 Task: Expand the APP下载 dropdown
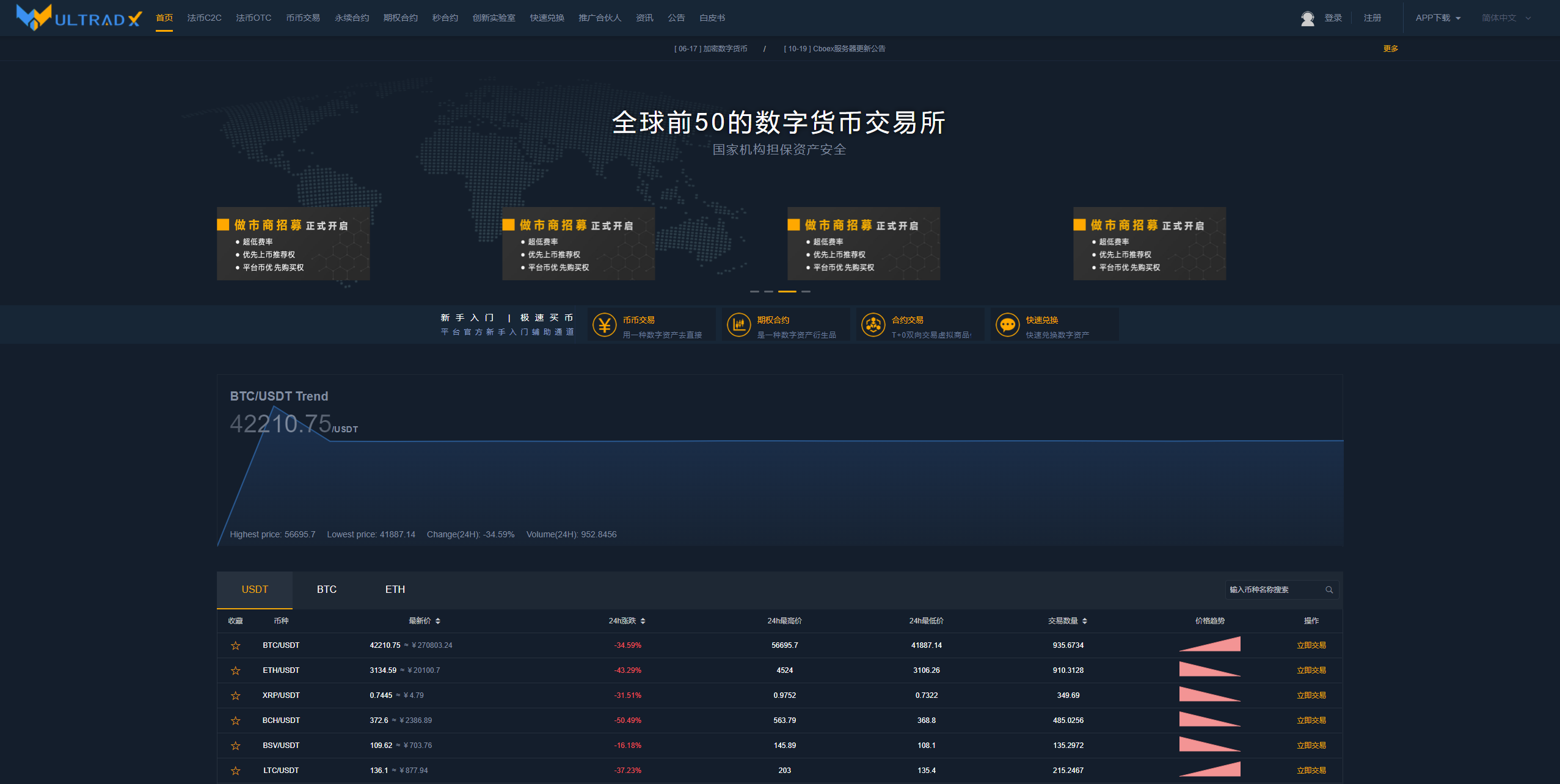(1438, 18)
